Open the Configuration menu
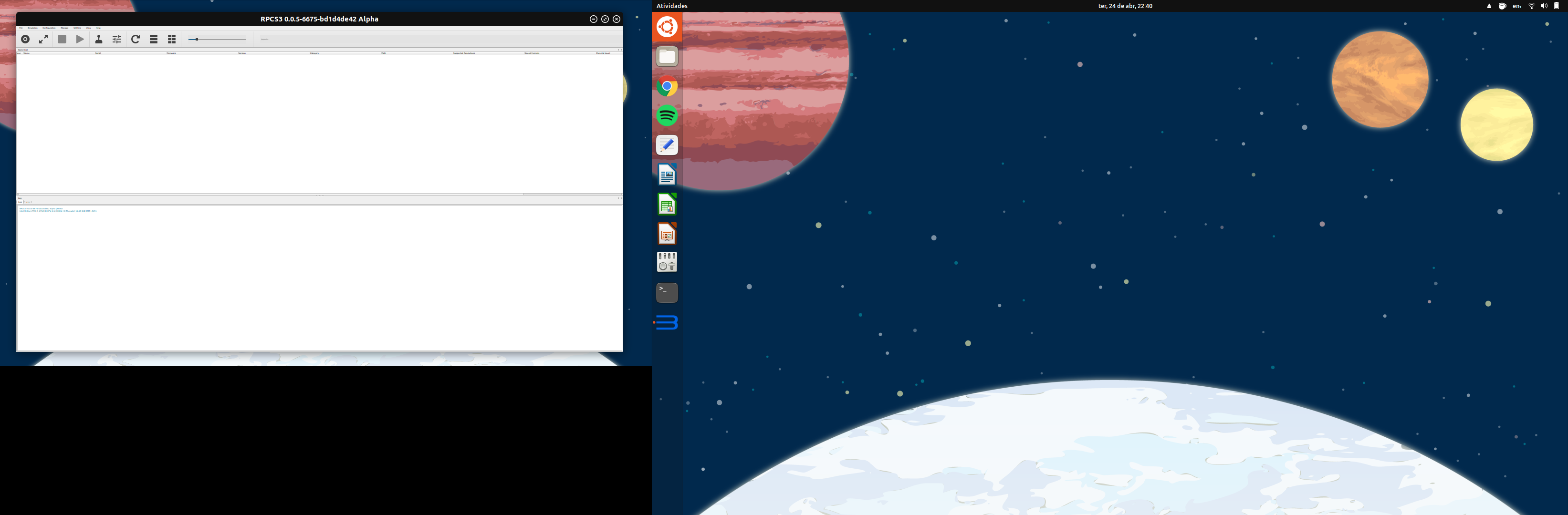This screenshot has width=1568, height=515. (x=49, y=28)
